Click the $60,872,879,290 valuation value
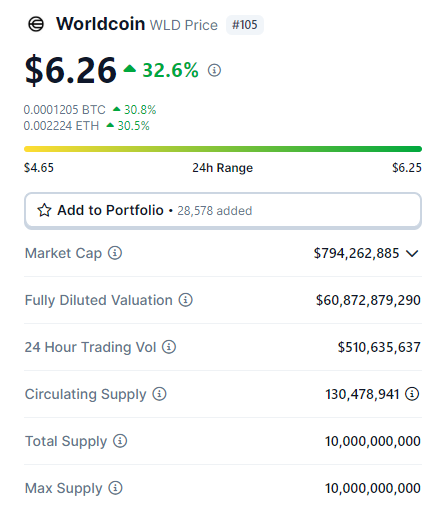The height and width of the screenshot is (511, 441). coord(368,300)
